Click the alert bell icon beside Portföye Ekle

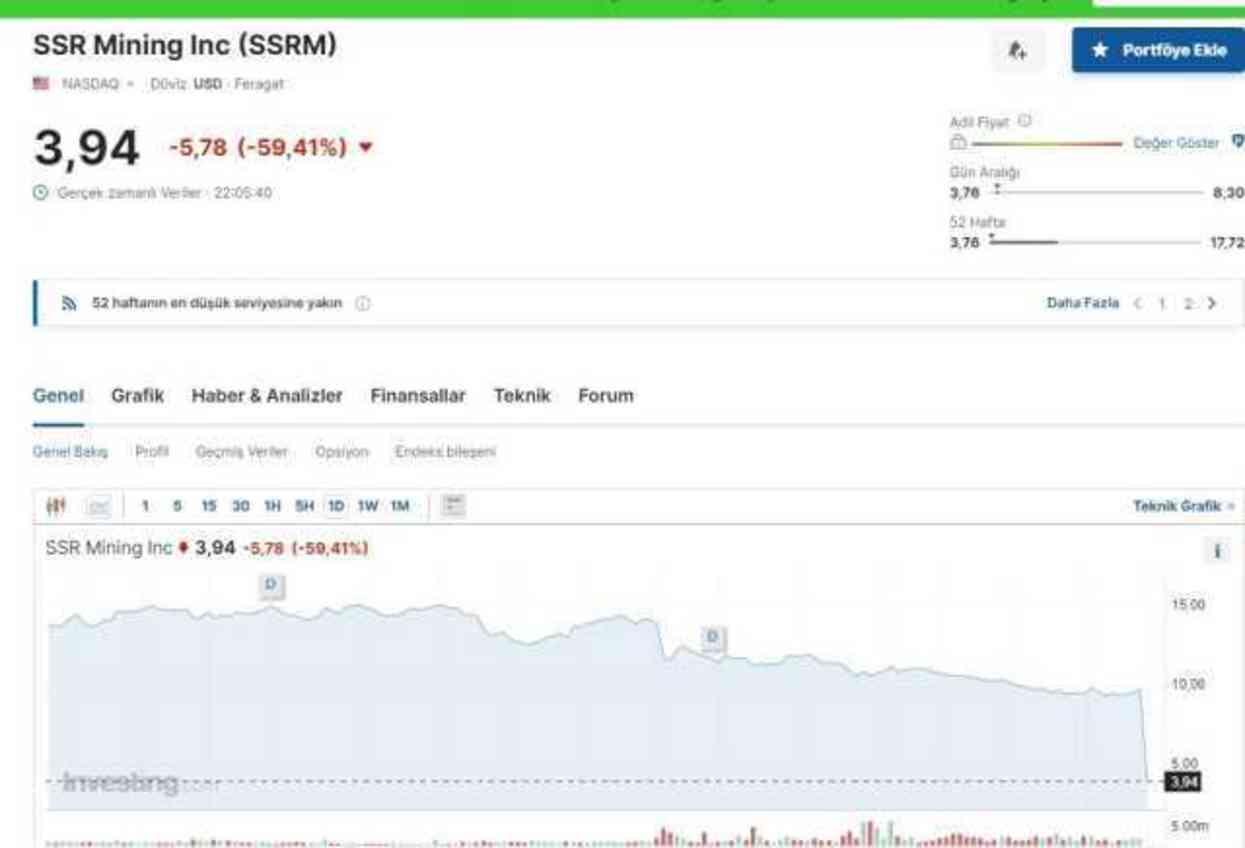coord(1017,50)
